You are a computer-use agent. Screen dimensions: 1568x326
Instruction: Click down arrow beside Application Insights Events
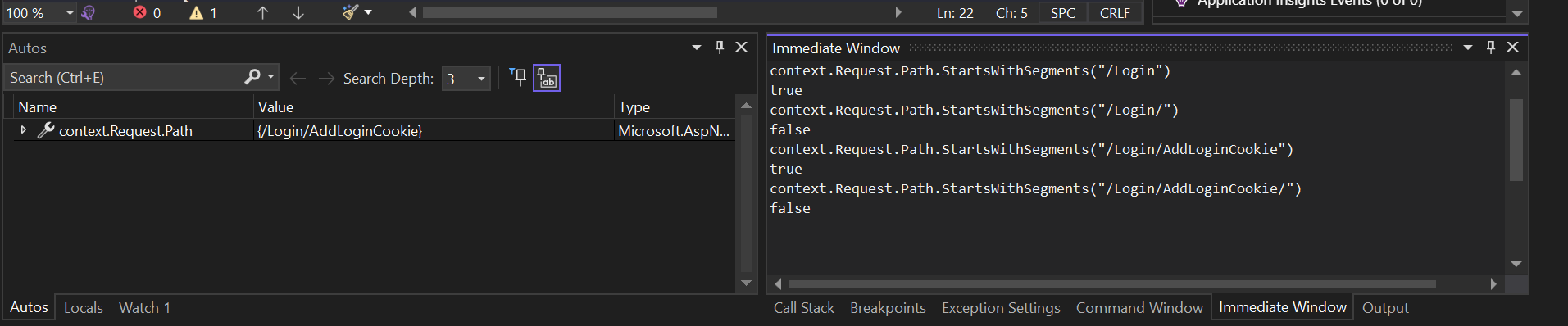[x=1517, y=13]
